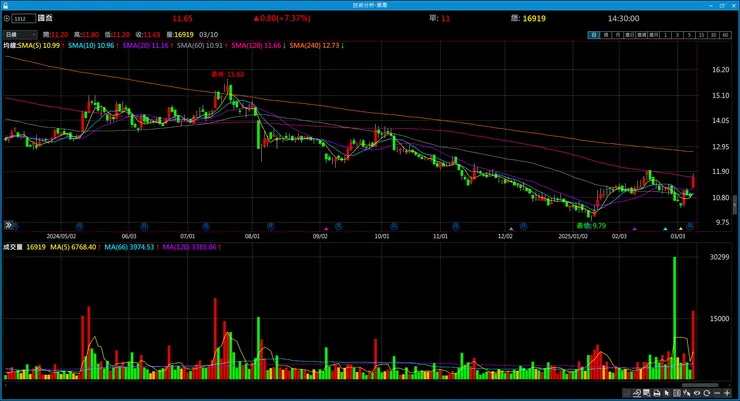Open the 日線 chart period dropdown
Image resolution: width=740 pixels, height=401 pixels.
click(20, 34)
